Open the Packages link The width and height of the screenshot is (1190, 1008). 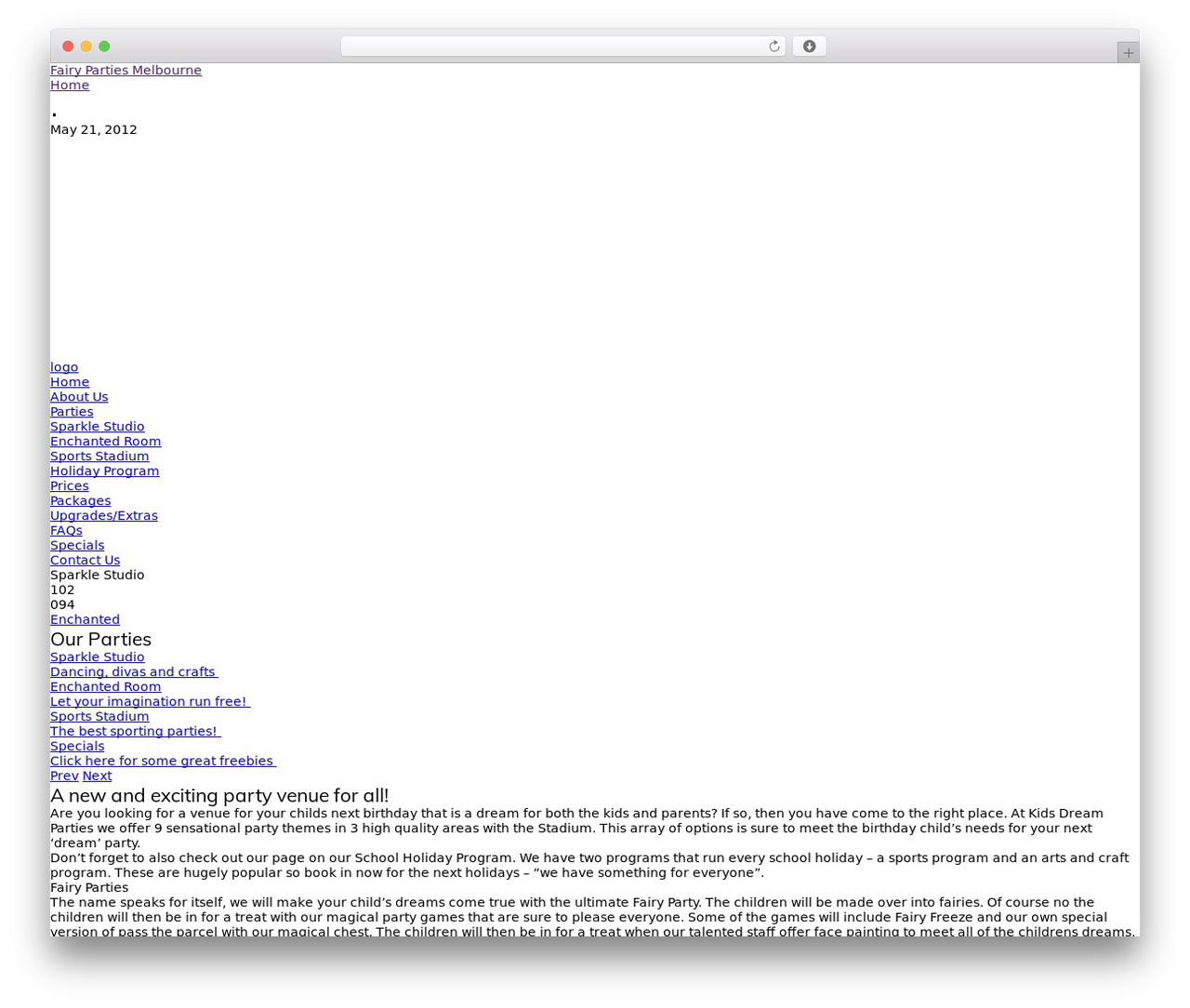81,501
